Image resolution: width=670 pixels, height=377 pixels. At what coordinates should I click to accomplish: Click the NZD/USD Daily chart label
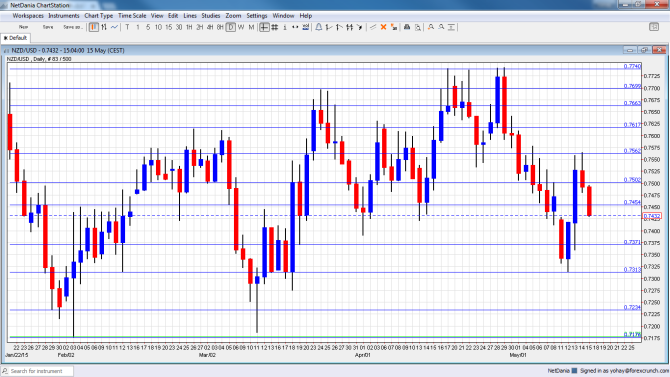39,59
